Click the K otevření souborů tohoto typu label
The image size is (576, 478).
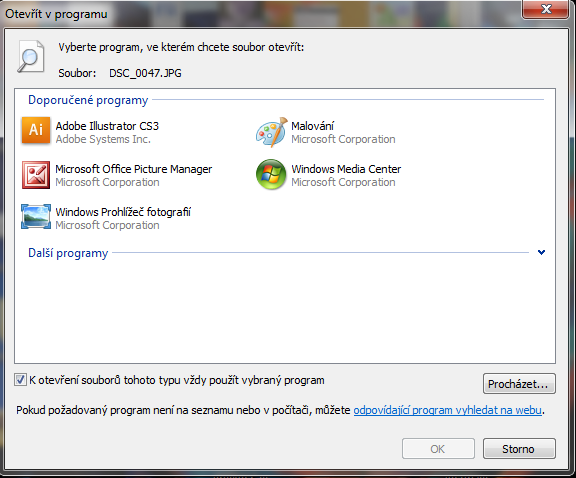177,380
